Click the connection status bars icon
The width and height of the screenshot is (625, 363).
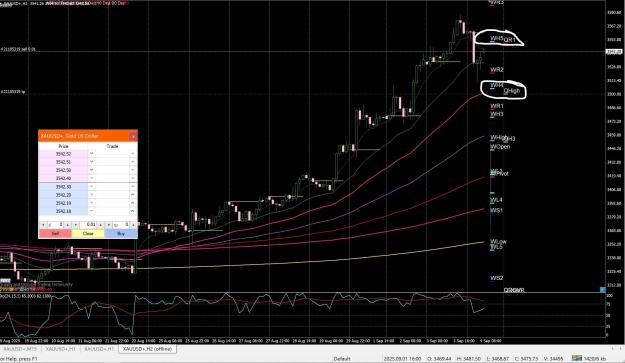tap(576, 358)
